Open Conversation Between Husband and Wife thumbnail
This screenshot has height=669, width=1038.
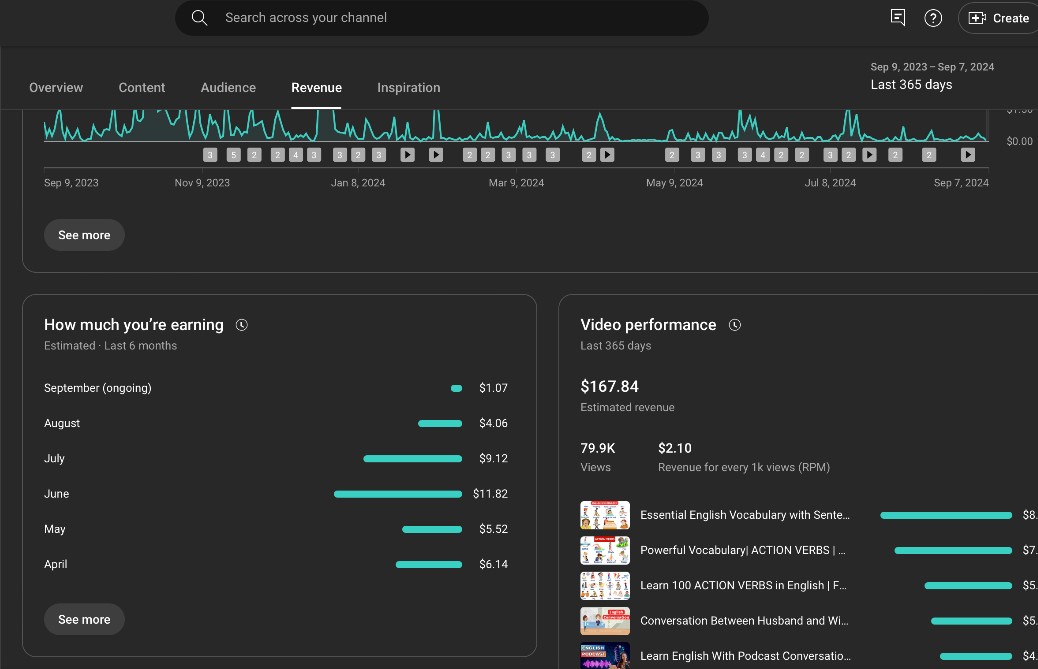pyautogui.click(x=605, y=621)
